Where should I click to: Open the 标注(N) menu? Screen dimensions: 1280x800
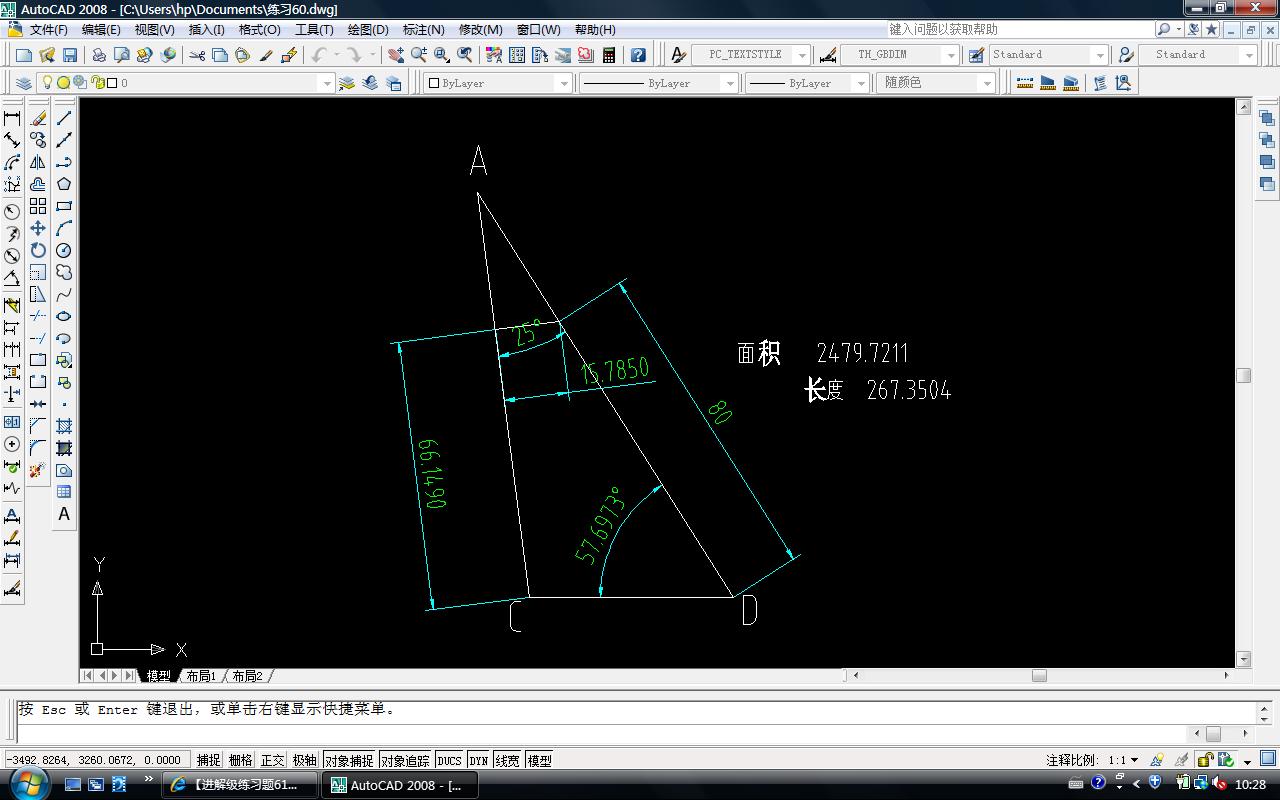[424, 29]
